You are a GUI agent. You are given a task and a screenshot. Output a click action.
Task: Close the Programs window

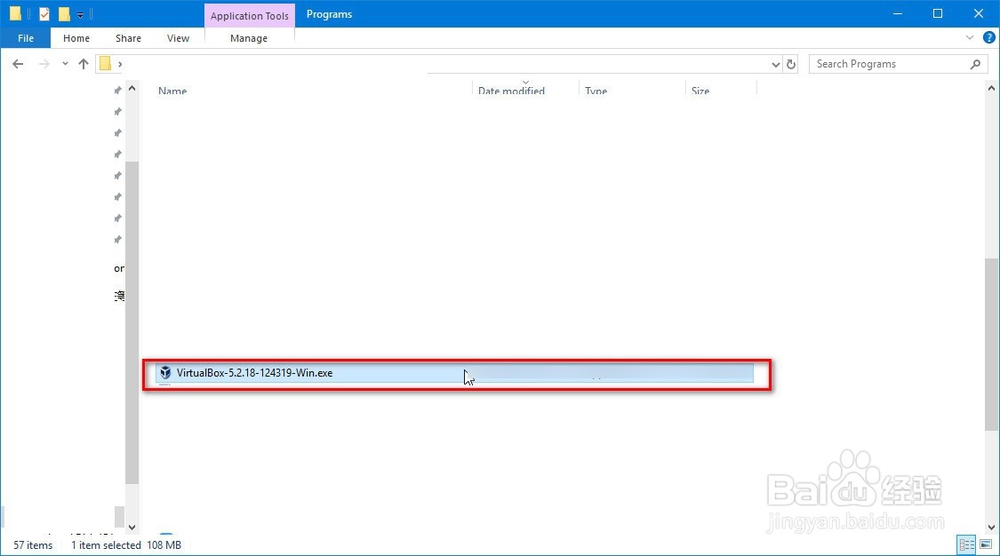click(x=978, y=13)
